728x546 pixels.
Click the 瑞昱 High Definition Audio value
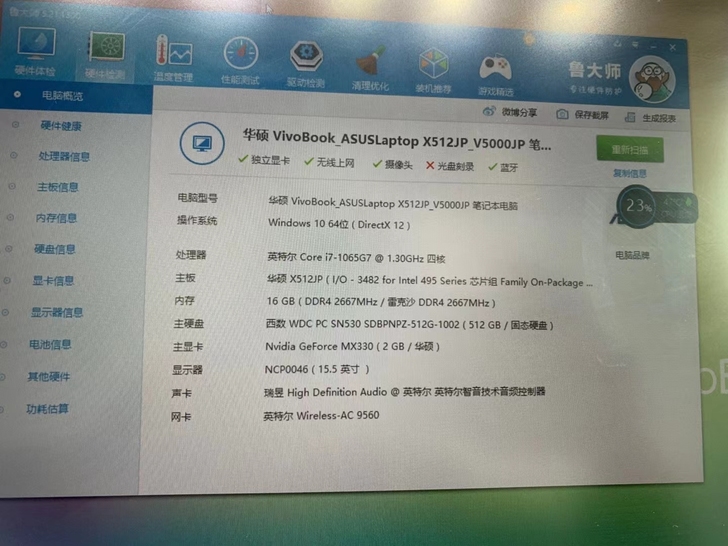click(404, 392)
